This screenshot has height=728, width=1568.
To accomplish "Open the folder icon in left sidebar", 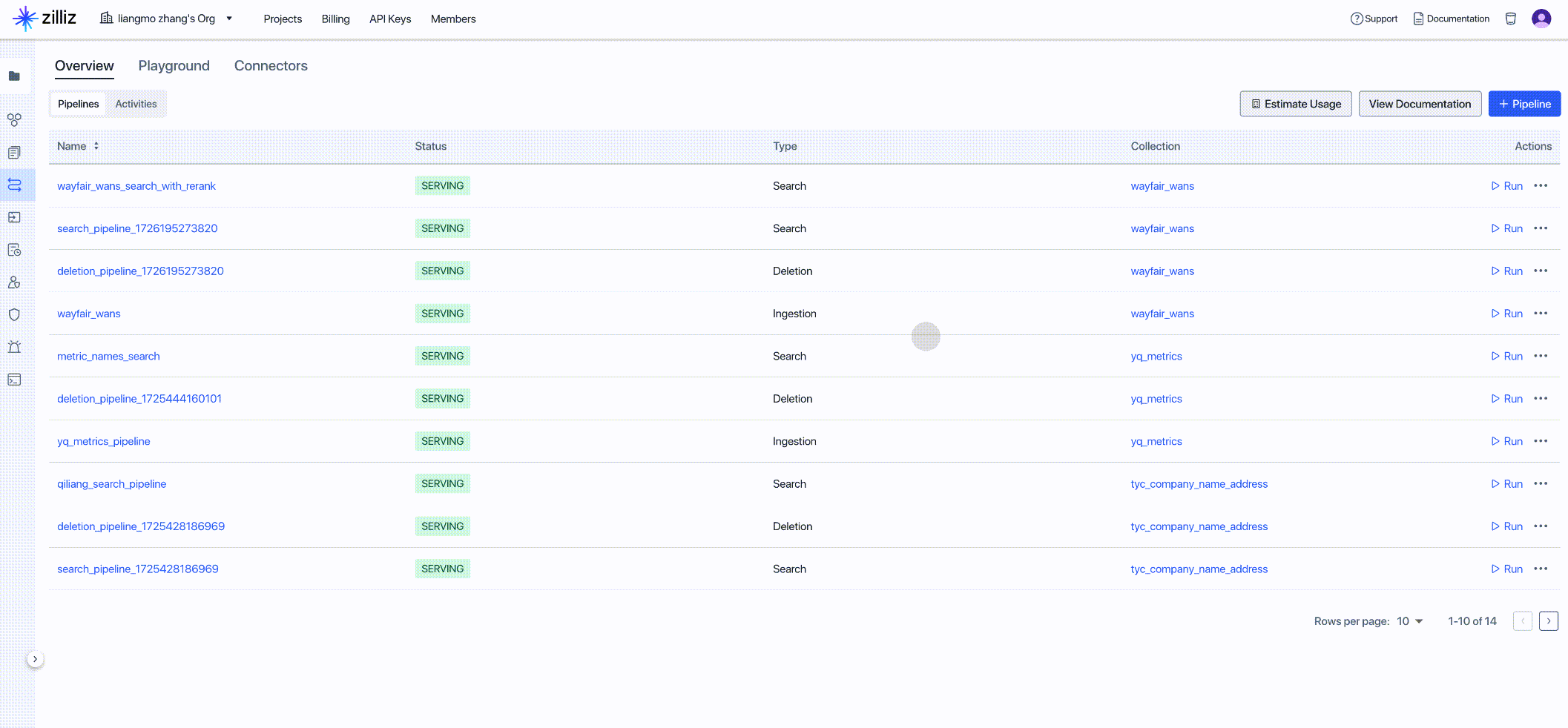I will point(14,76).
